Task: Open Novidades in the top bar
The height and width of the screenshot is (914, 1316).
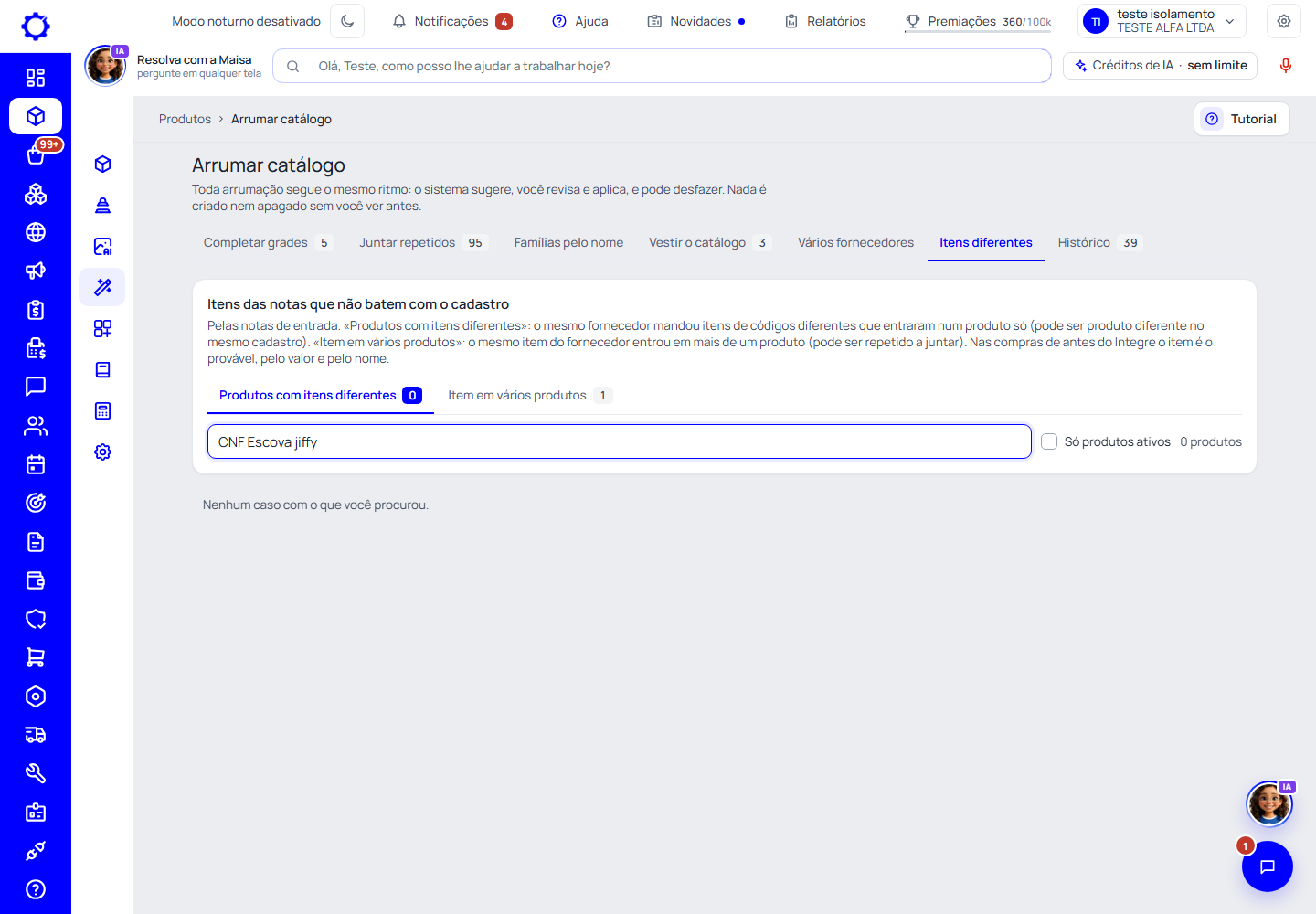Action: pos(696,21)
